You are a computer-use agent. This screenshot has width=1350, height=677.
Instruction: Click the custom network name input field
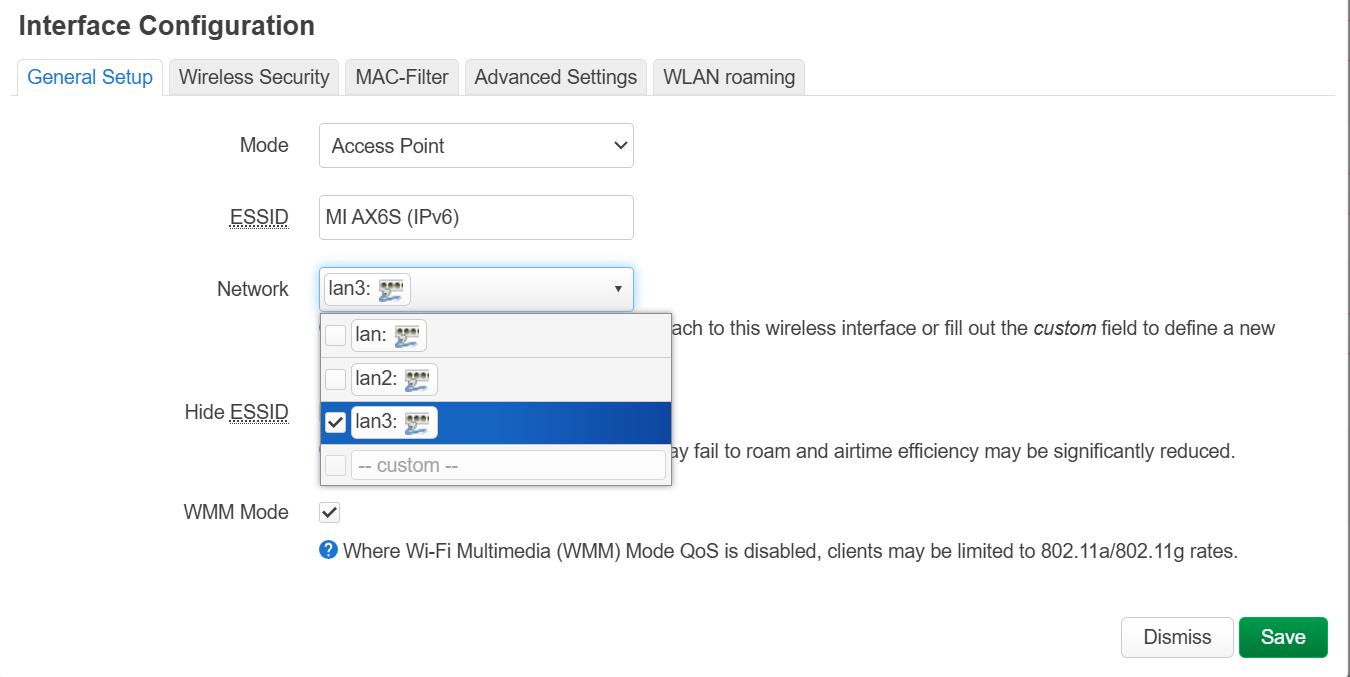pyautogui.click(x=508, y=465)
